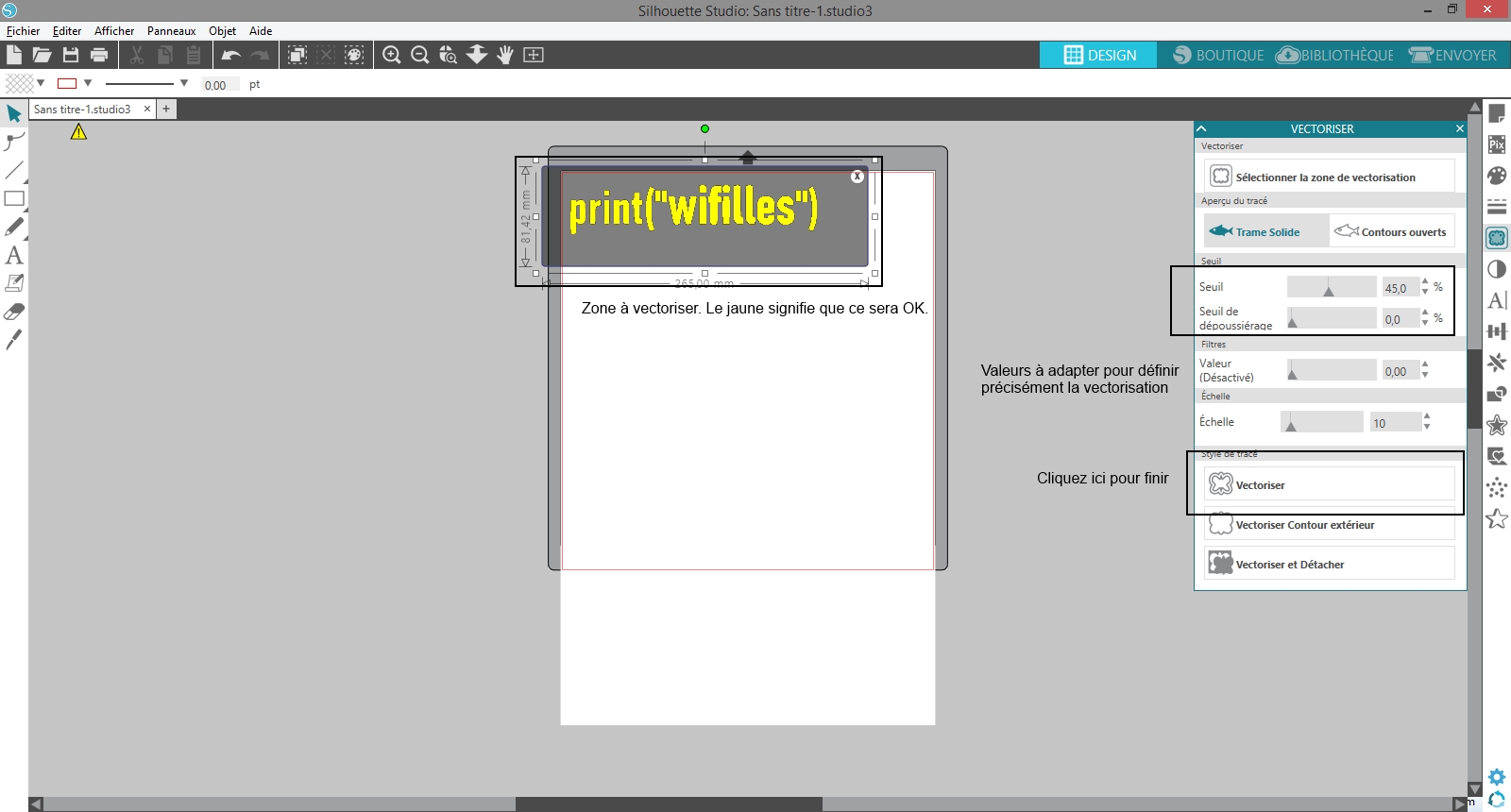Select the Eraser tool
This screenshot has height=812, width=1511.
pos(14,312)
